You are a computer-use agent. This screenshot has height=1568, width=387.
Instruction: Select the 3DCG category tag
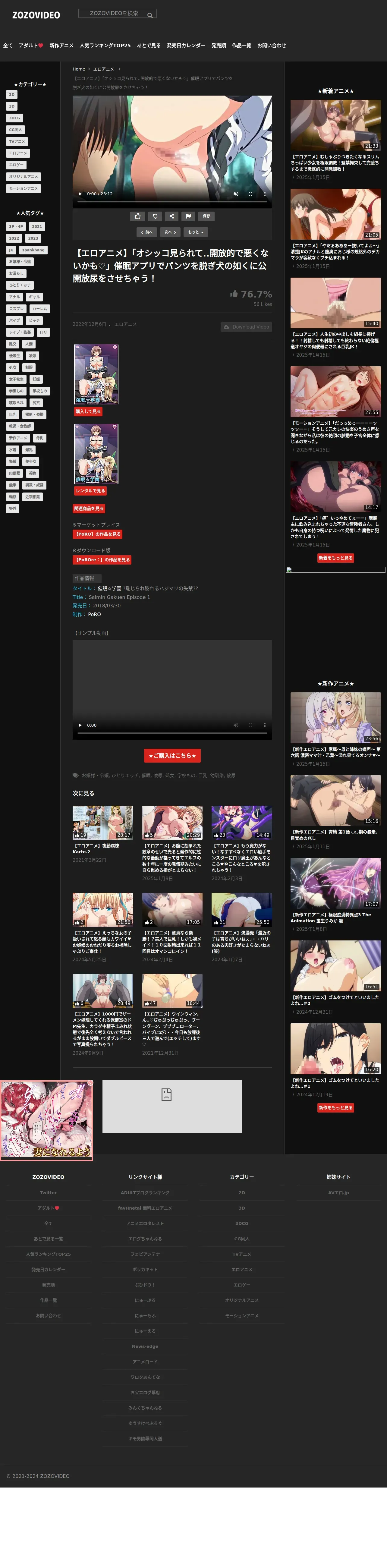pyautogui.click(x=14, y=118)
